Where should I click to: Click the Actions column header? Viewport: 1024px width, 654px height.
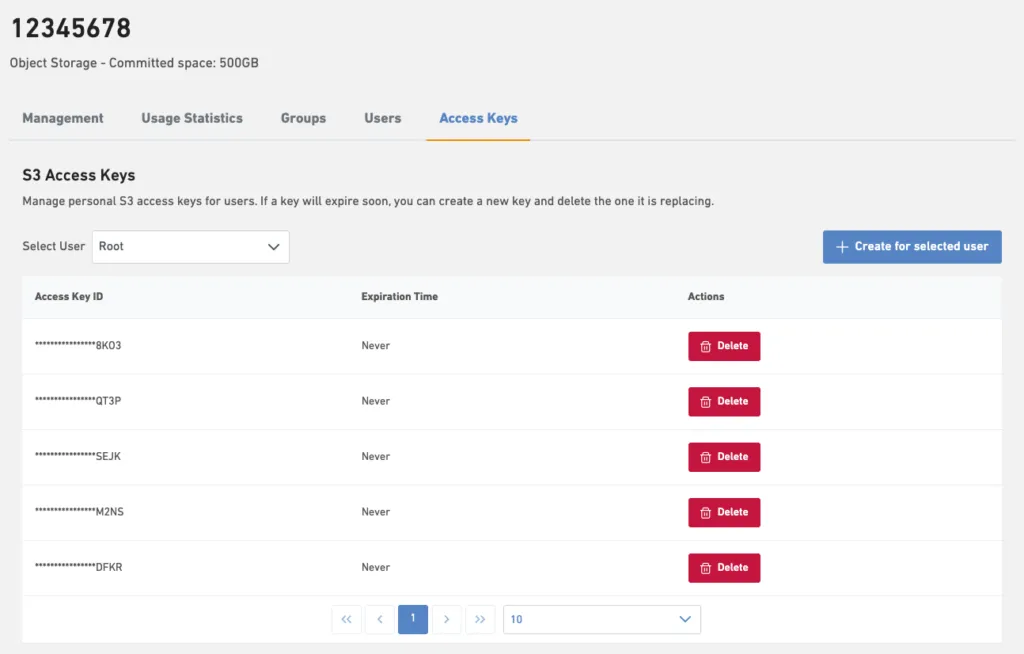(x=705, y=297)
